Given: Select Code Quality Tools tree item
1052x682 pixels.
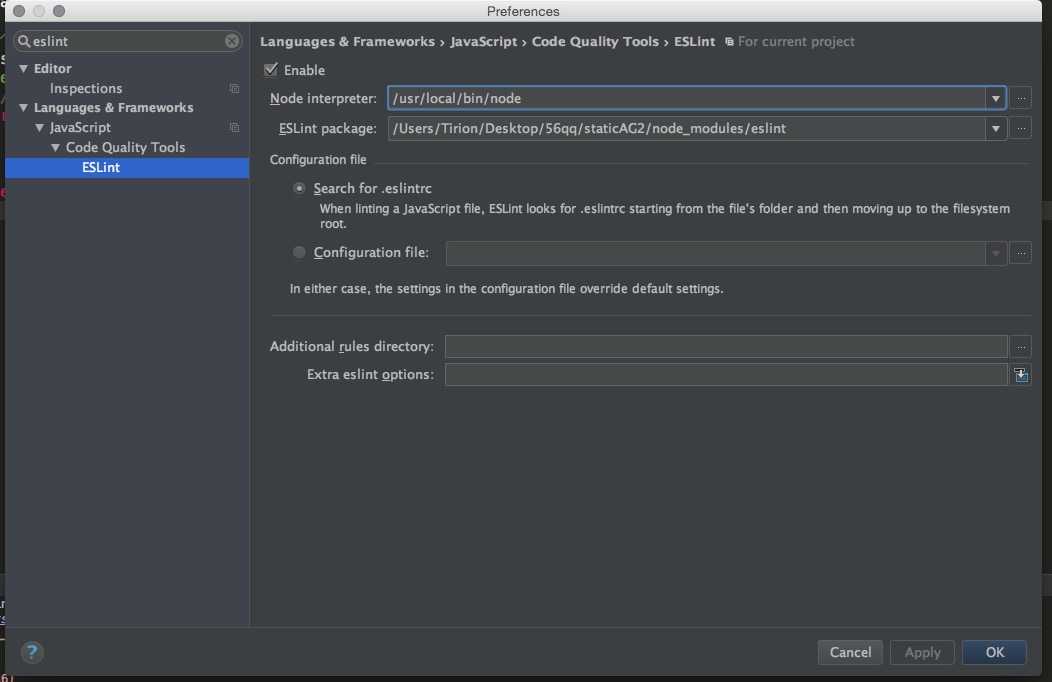Looking at the screenshot, I should click(x=125, y=148).
